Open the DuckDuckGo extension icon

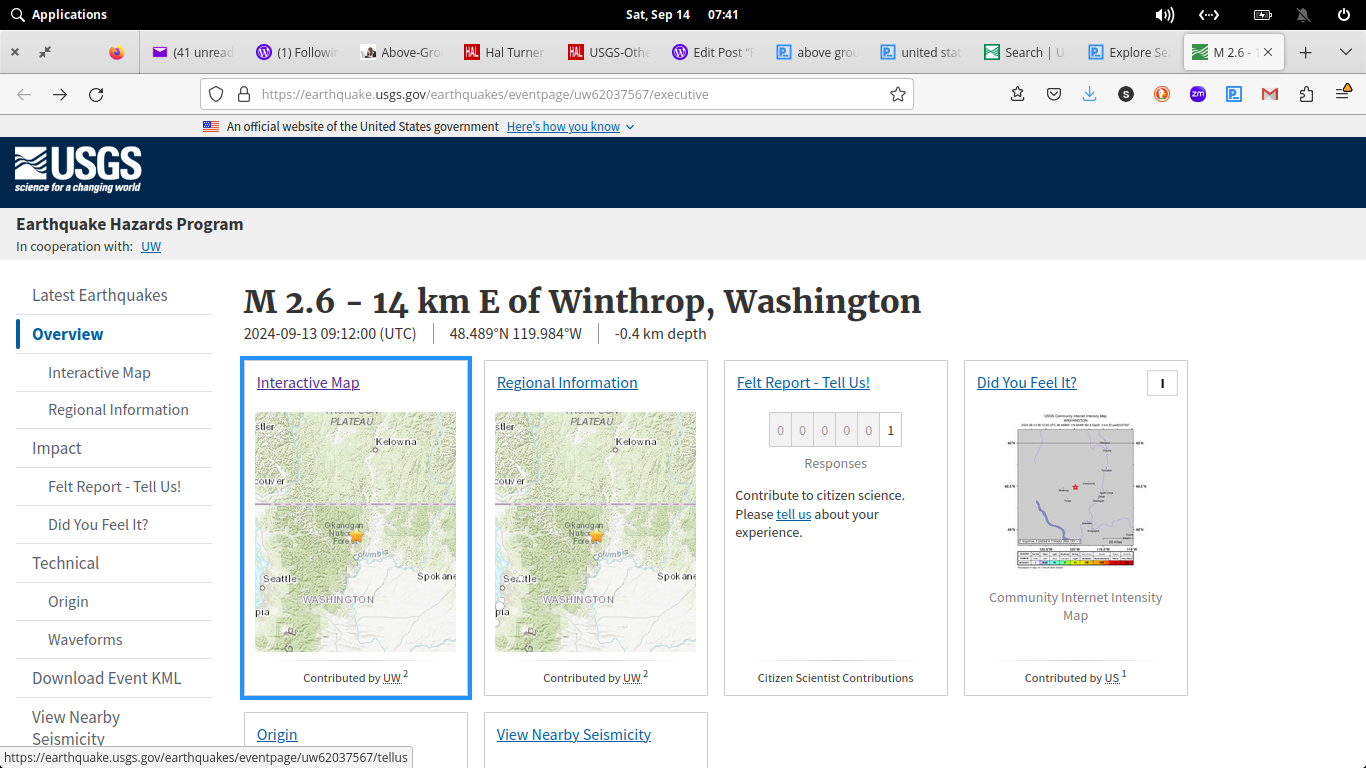[x=1162, y=94]
